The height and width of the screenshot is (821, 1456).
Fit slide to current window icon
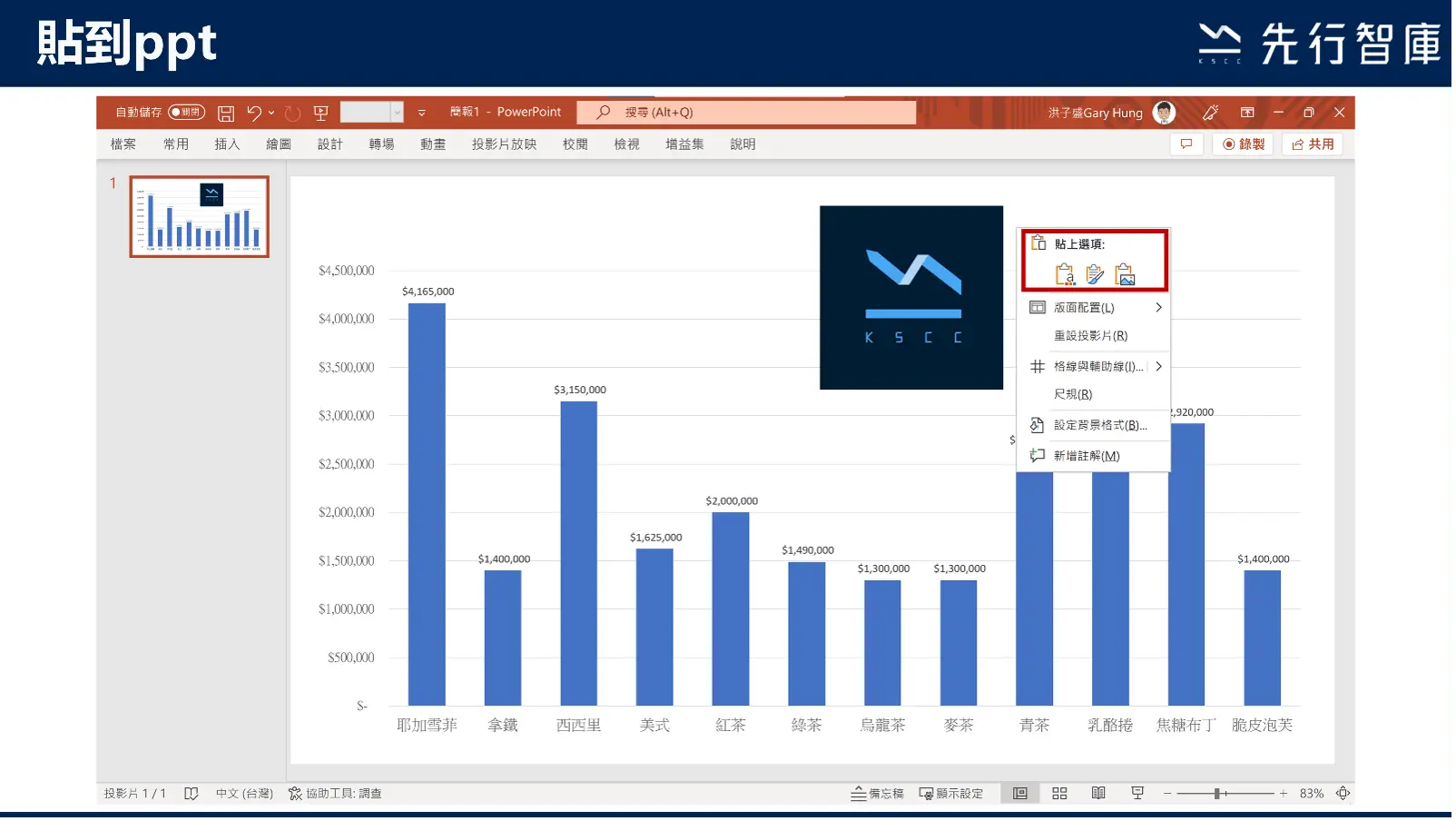click(x=1343, y=793)
